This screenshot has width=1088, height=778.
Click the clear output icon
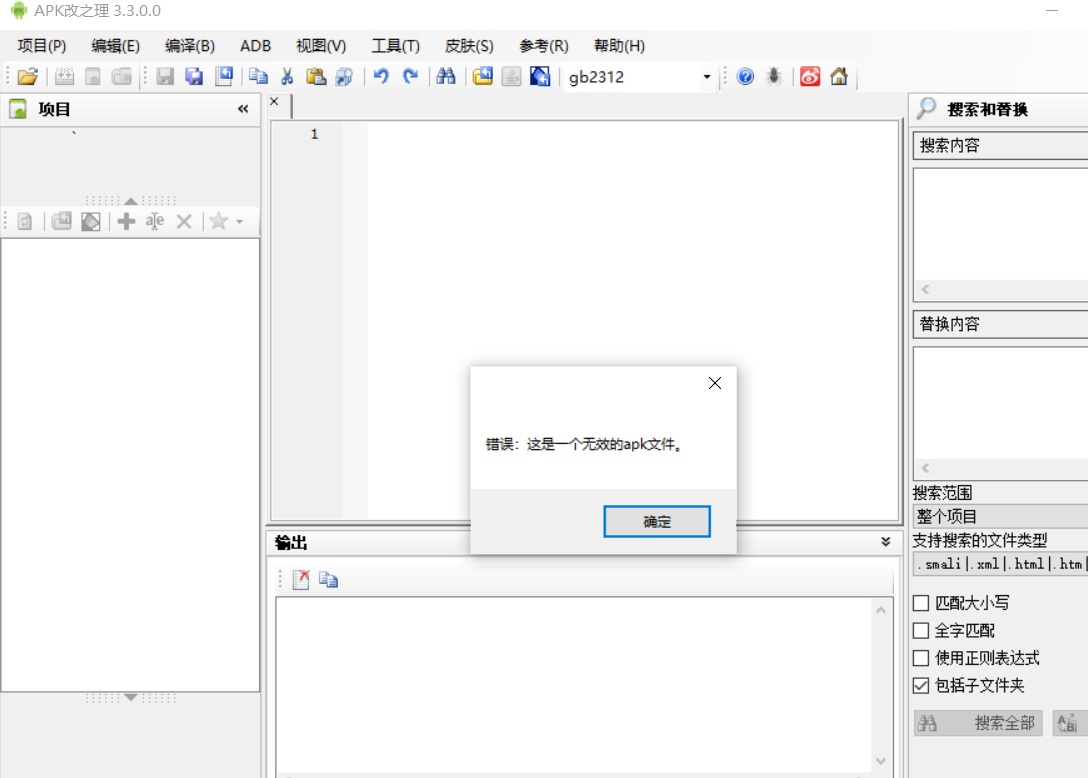(301, 579)
